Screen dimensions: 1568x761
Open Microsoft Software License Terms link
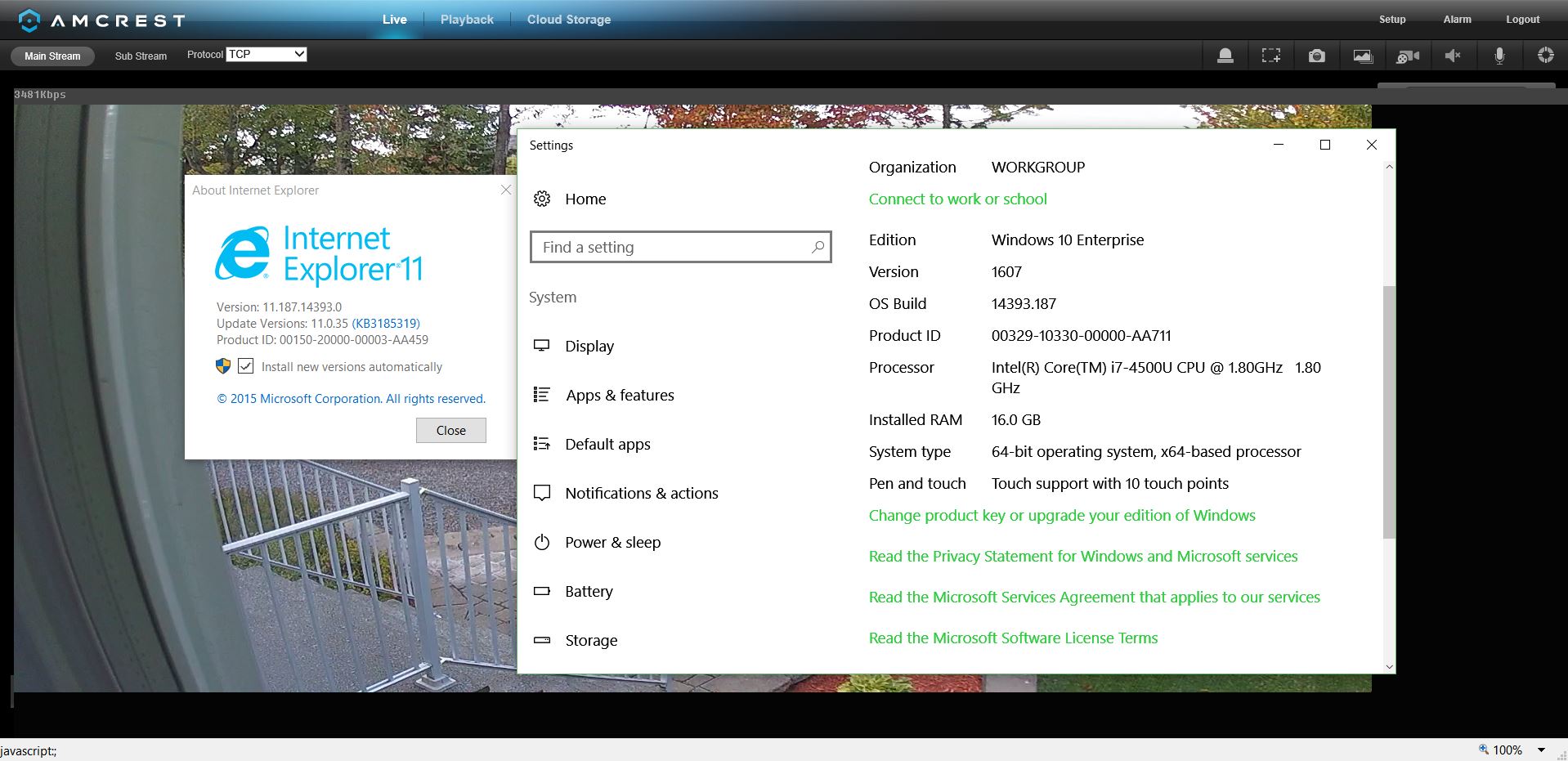(1013, 638)
